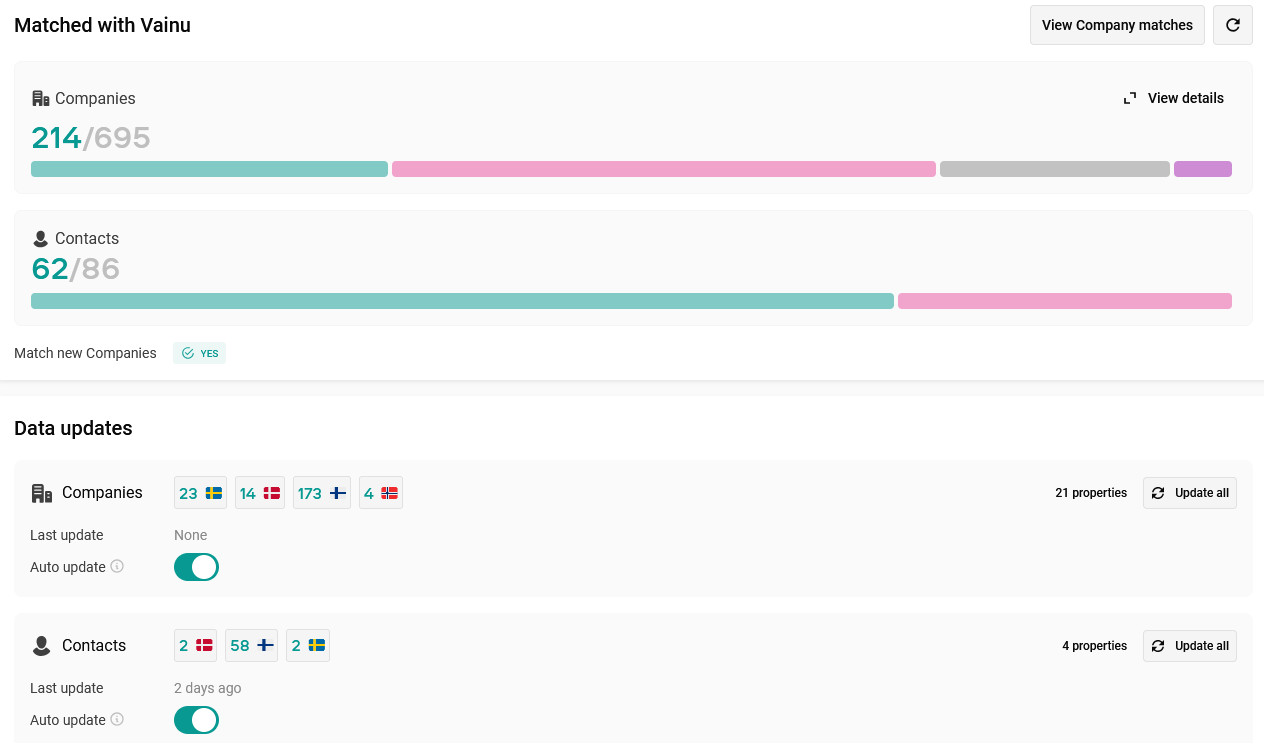Select the 173 Finland flag chip for Companies
Viewport: 1264px width, 743px height.
click(322, 493)
